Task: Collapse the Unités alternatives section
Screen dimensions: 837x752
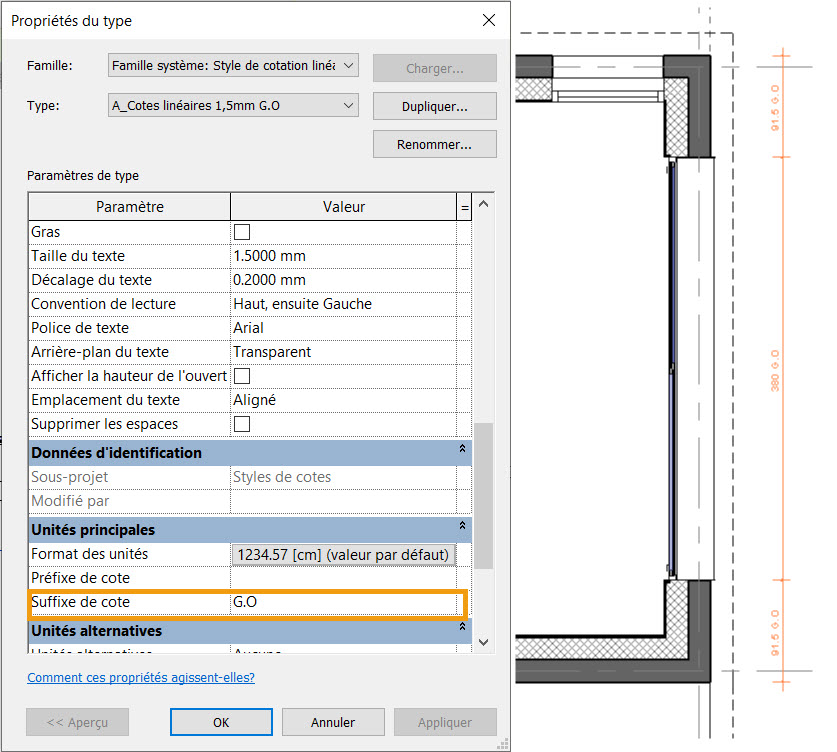Action: (x=462, y=626)
